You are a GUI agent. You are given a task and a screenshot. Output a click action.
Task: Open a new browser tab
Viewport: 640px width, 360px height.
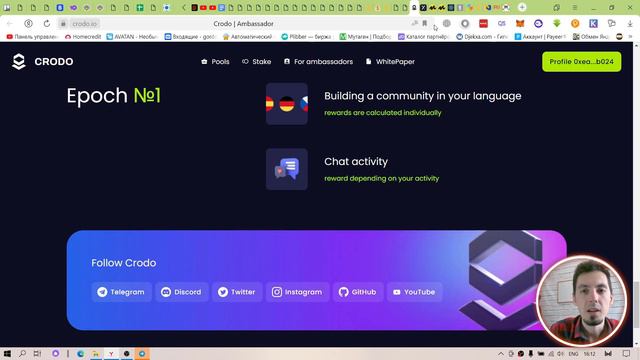coord(522,7)
